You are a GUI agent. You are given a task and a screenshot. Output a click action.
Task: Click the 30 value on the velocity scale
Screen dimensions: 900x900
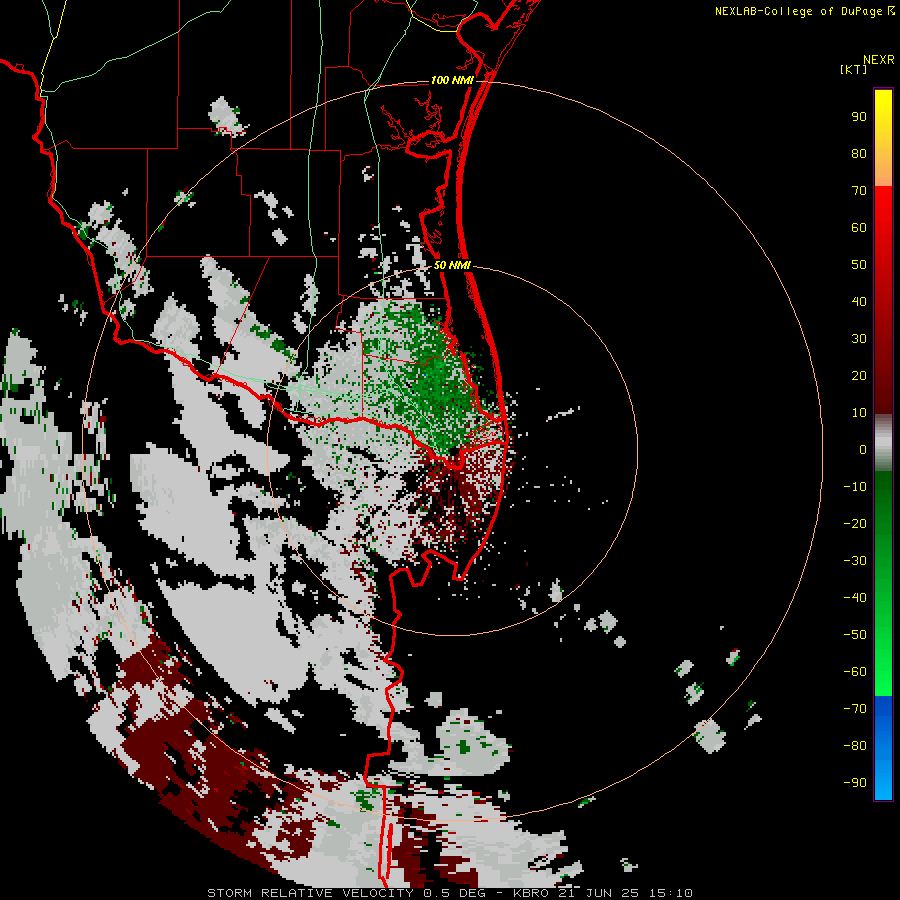(859, 339)
